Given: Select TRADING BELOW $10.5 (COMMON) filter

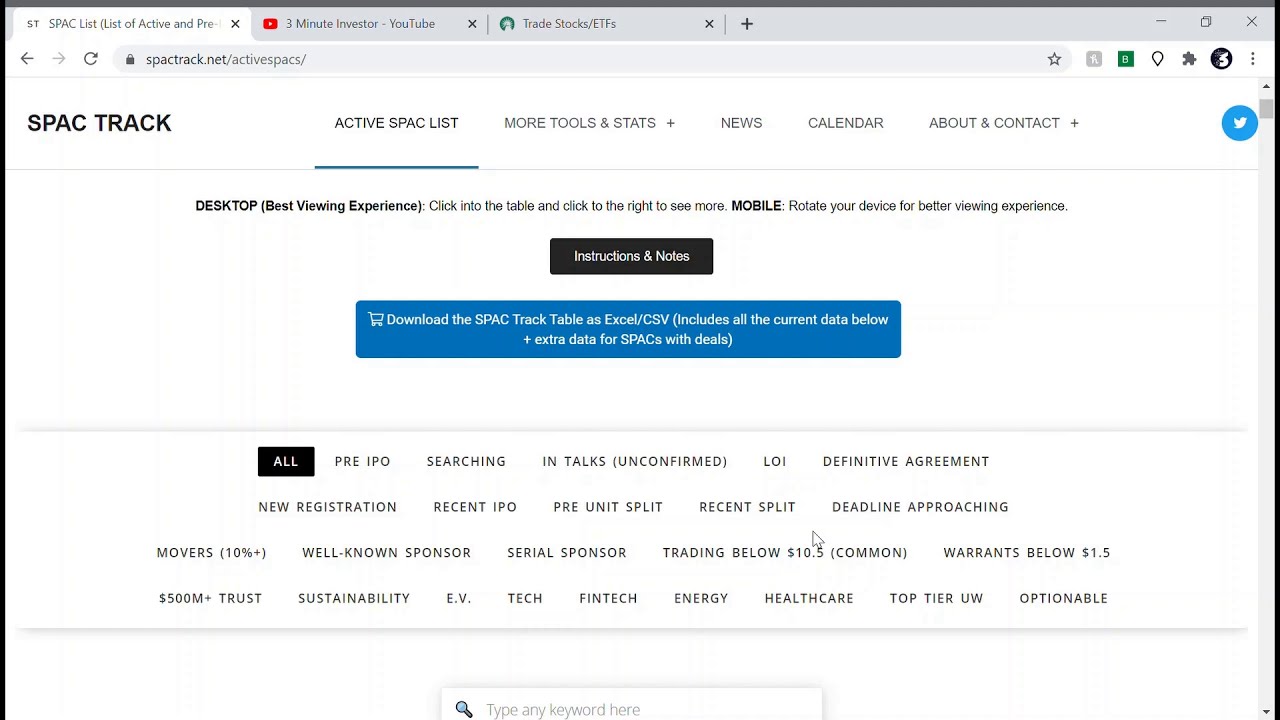Looking at the screenshot, I should [x=785, y=552].
